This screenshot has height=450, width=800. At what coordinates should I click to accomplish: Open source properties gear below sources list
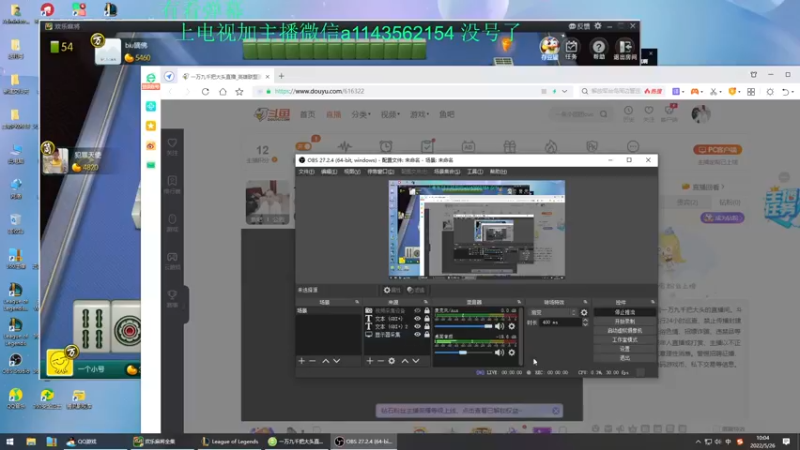click(x=391, y=361)
